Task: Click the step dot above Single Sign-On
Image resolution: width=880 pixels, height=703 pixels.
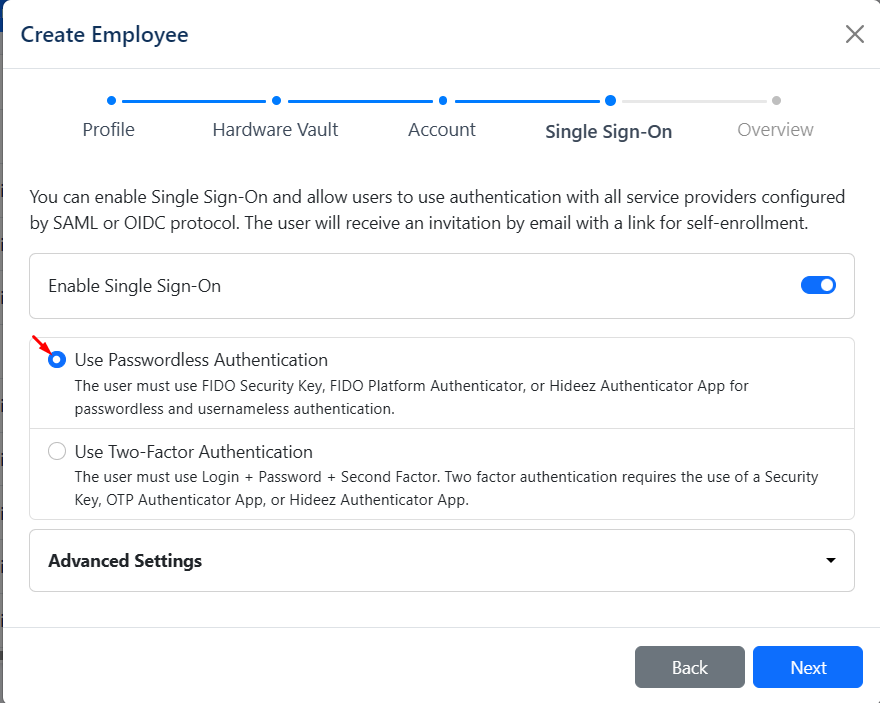Action: pos(609,100)
